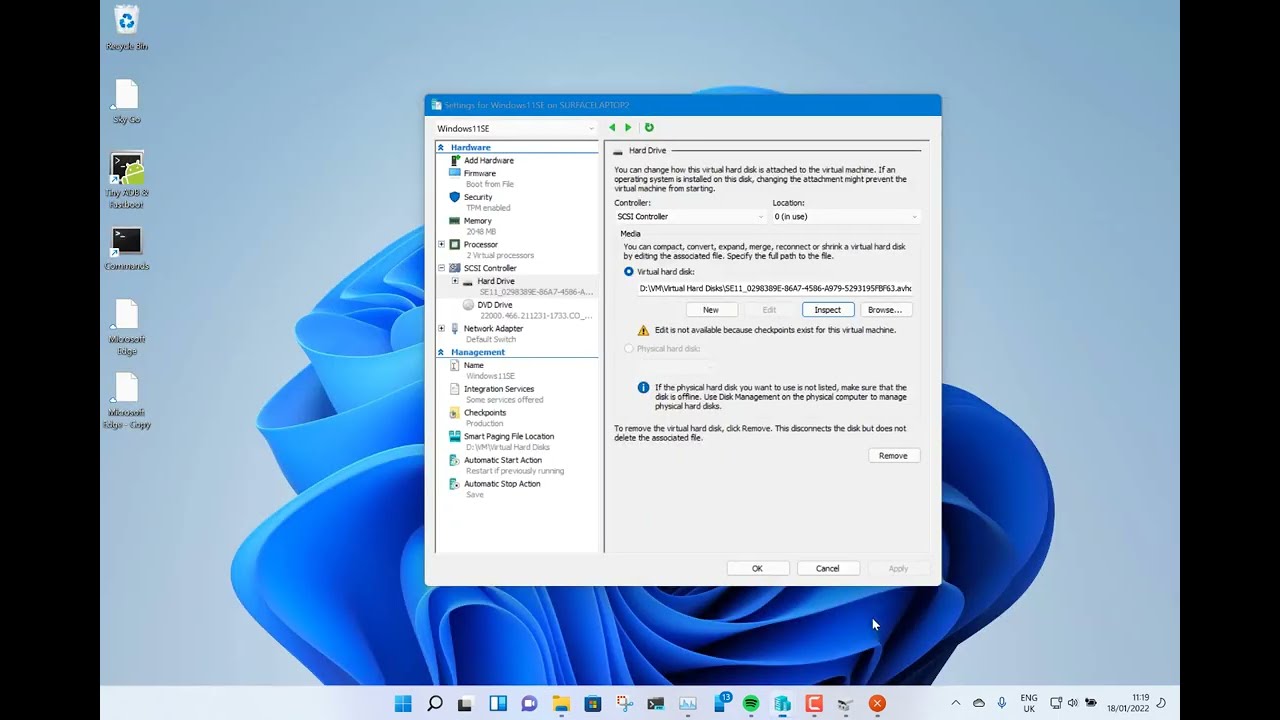The width and height of the screenshot is (1280, 720).
Task: Open Integration Services settings
Action: pyautogui.click(x=499, y=389)
